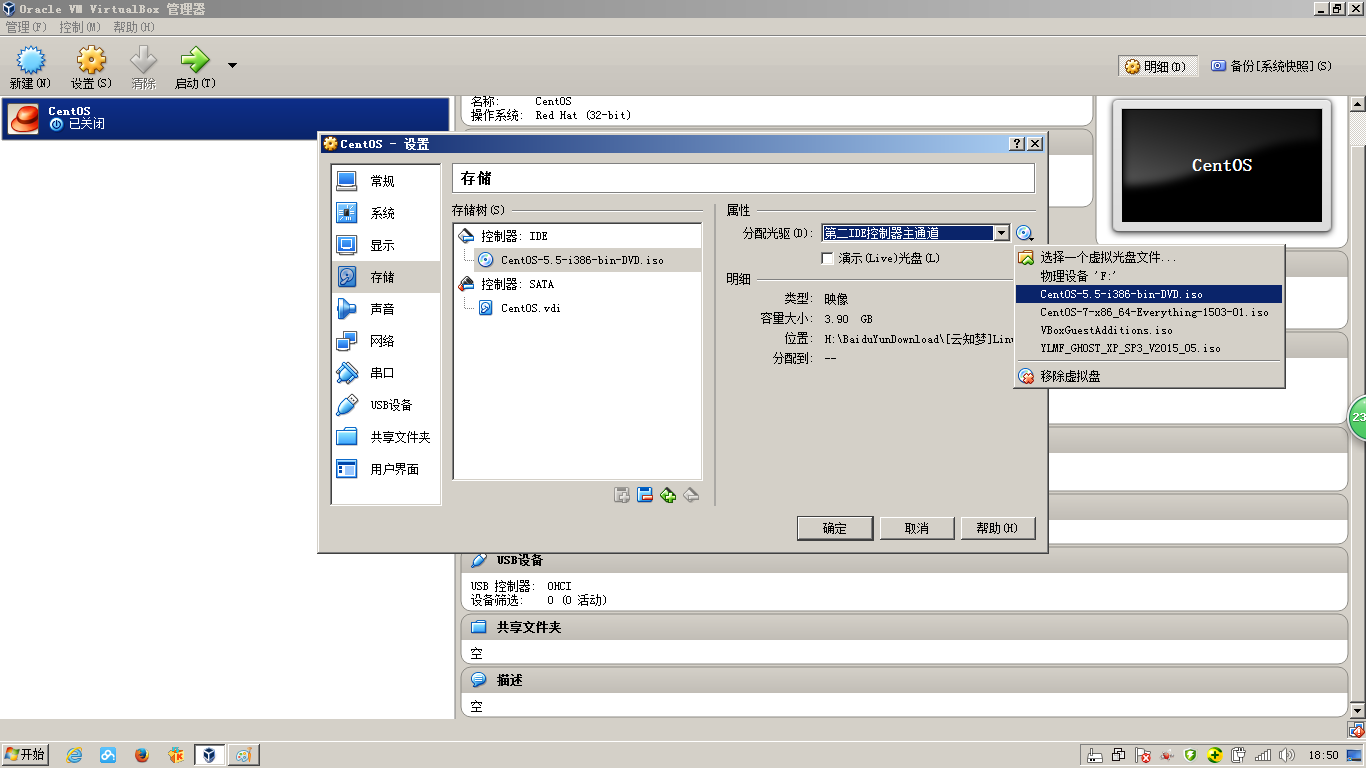Select CentOS.vdi disk in the storage tree
This screenshot has width=1366, height=768.
click(x=577, y=308)
